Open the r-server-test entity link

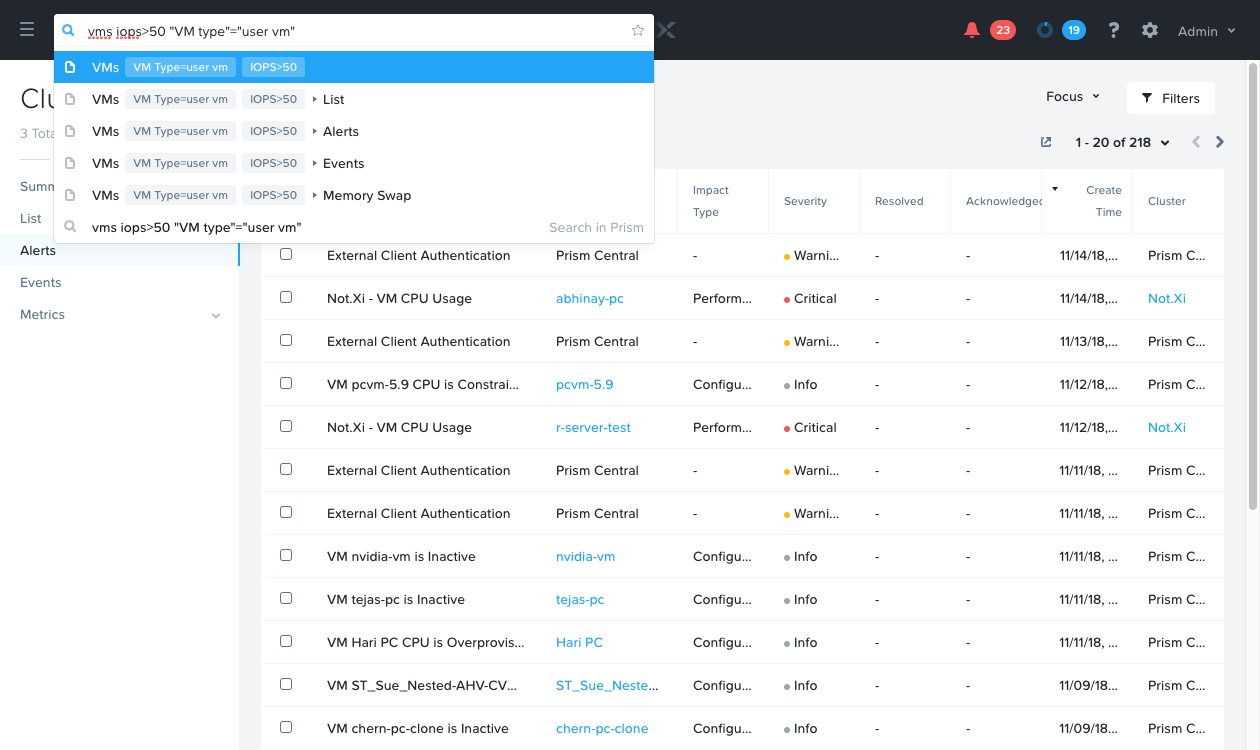pyautogui.click(x=593, y=427)
